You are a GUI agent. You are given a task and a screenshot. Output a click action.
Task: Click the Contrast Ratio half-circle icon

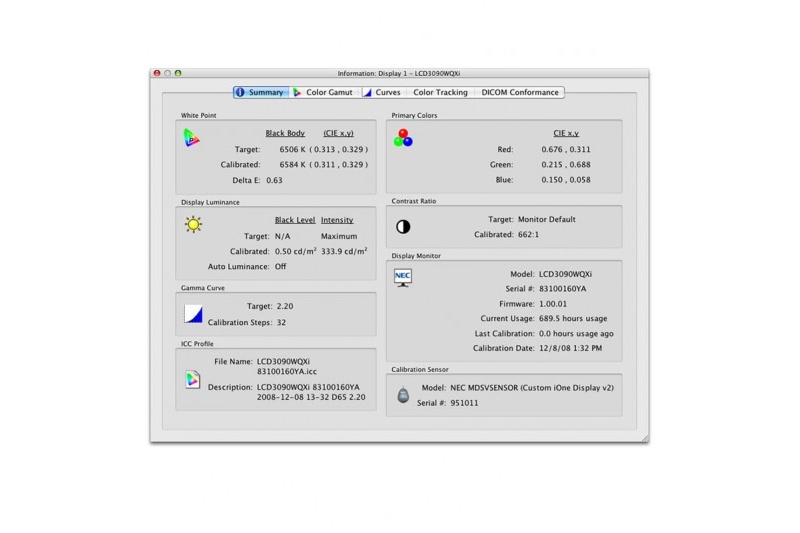pos(403,227)
